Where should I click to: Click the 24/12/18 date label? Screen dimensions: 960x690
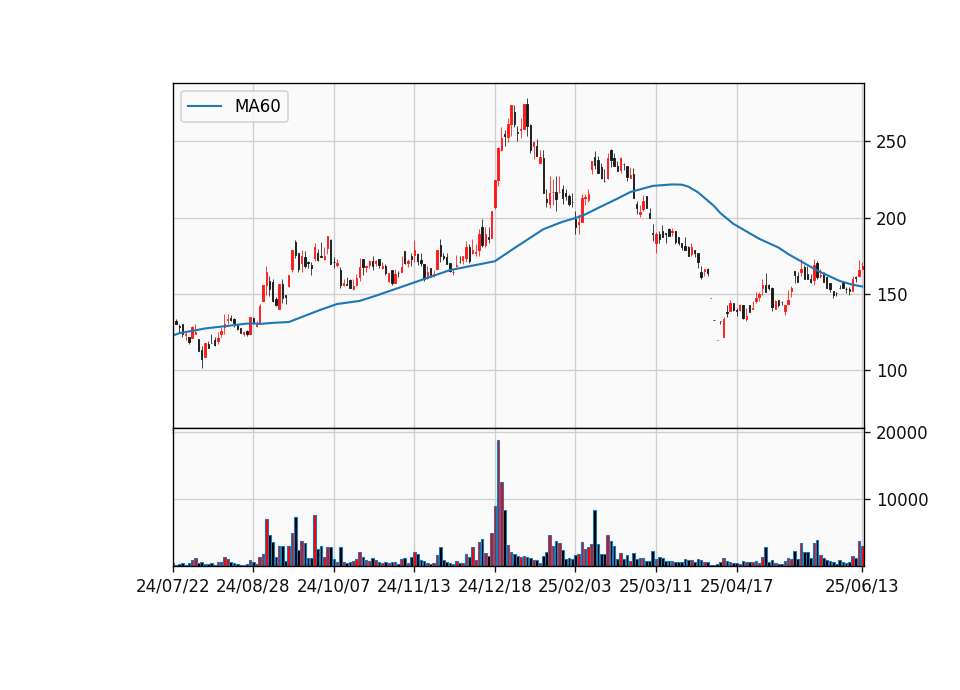[x=495, y=586]
